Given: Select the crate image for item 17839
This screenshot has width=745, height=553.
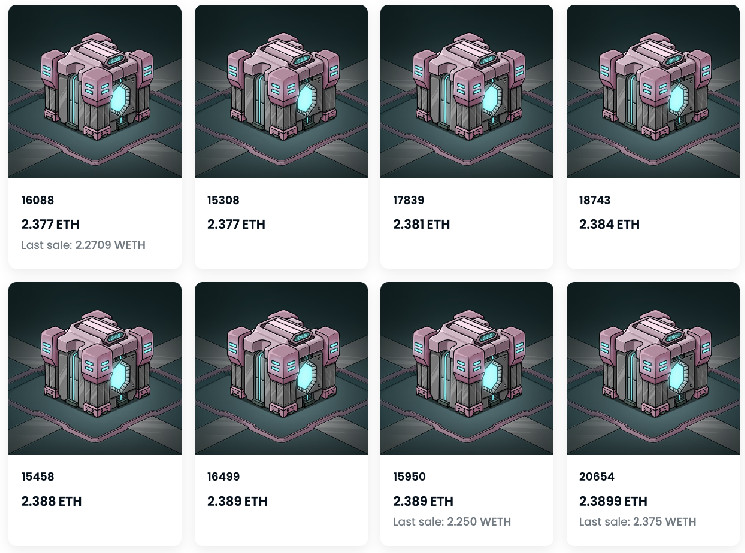Looking at the screenshot, I should (467, 91).
